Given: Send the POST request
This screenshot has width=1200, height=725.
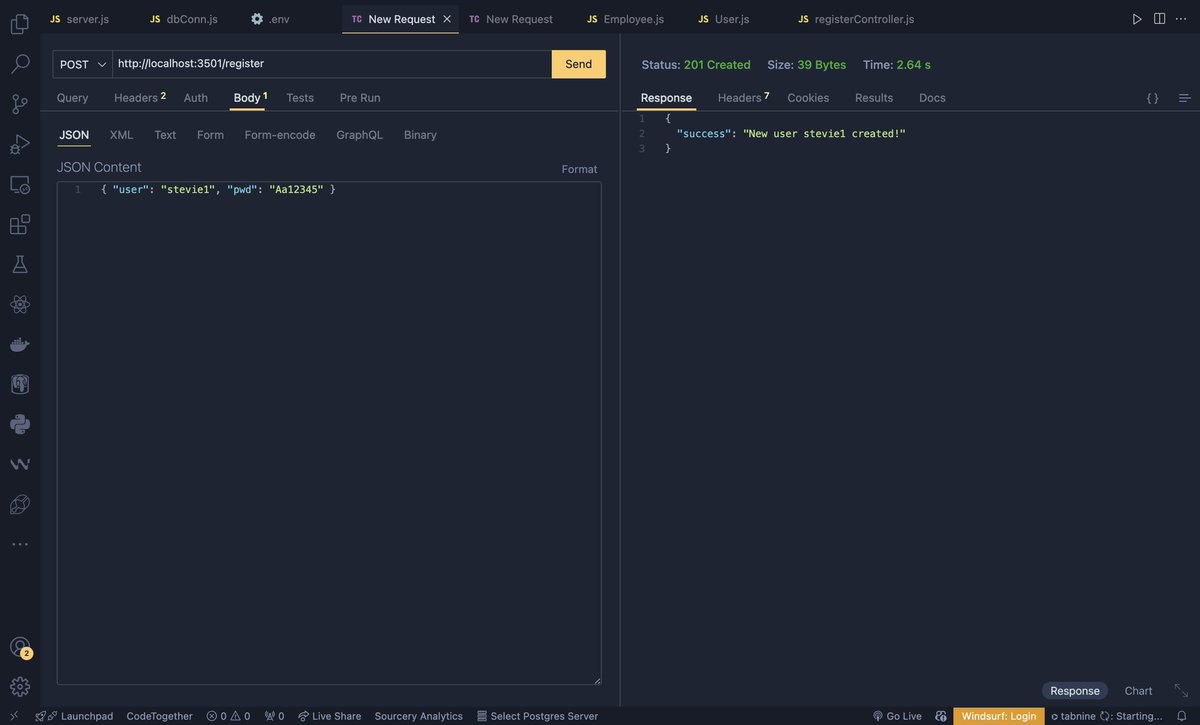Looking at the screenshot, I should click(x=579, y=64).
